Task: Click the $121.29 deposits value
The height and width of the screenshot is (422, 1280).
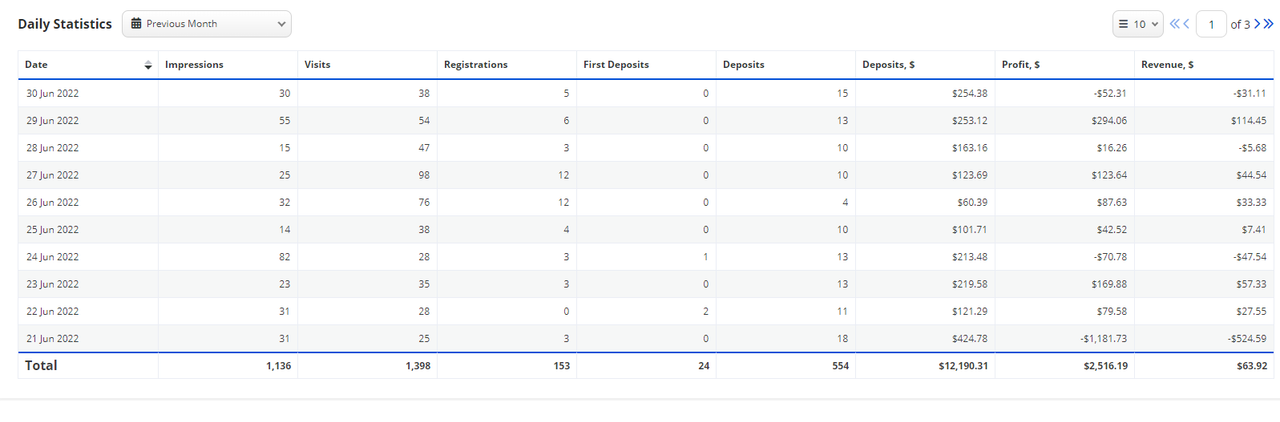Action: pos(970,311)
